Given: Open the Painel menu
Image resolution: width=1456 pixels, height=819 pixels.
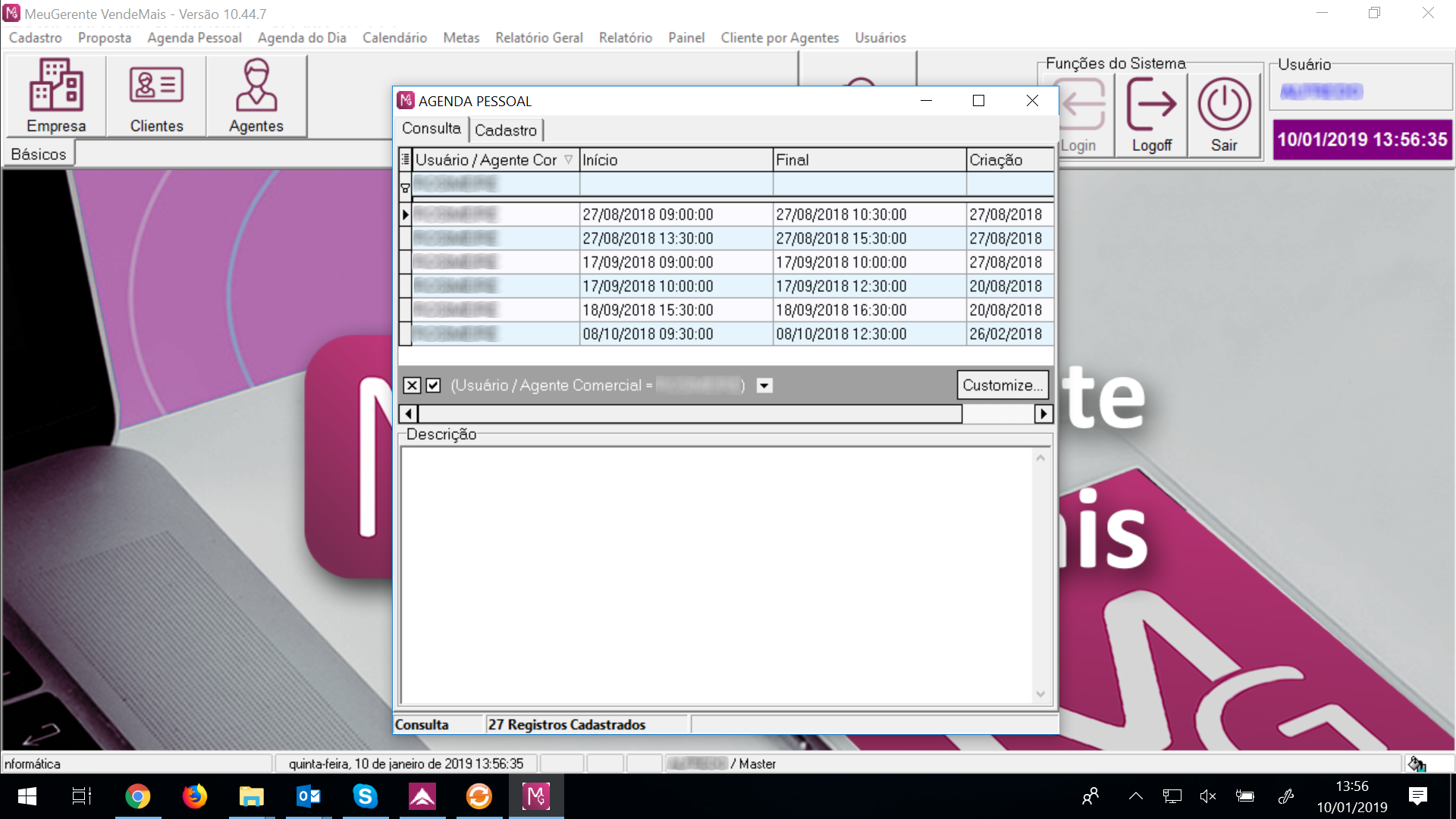Looking at the screenshot, I should (x=686, y=37).
